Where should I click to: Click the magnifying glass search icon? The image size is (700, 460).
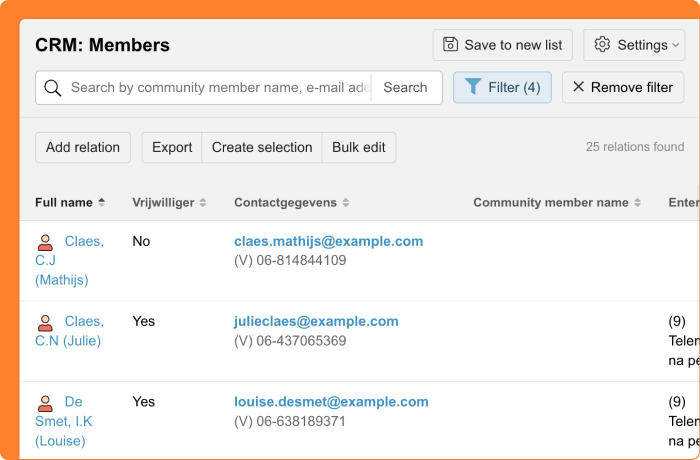pos(53,88)
